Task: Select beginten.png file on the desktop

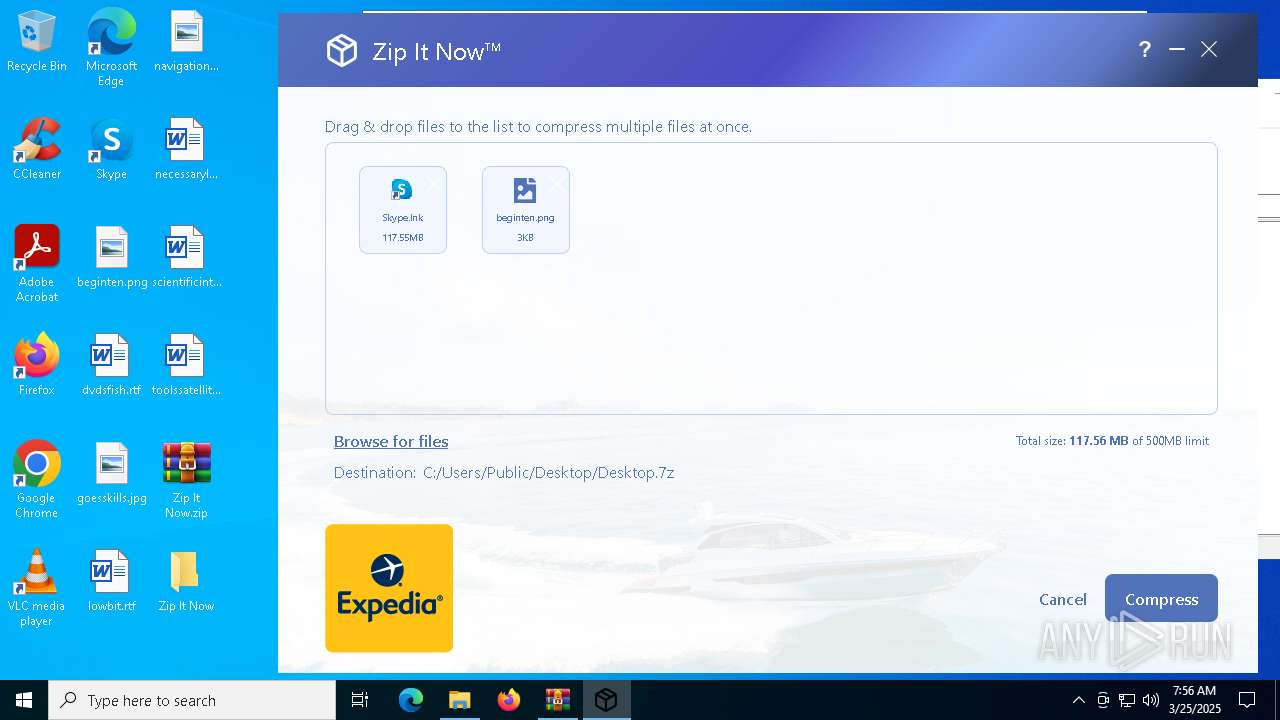Action: coord(112,258)
